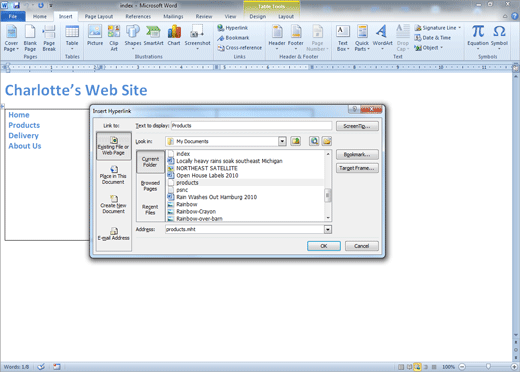Switch to the Page Layout tab
The width and height of the screenshot is (520, 372).
pyautogui.click(x=99, y=16)
